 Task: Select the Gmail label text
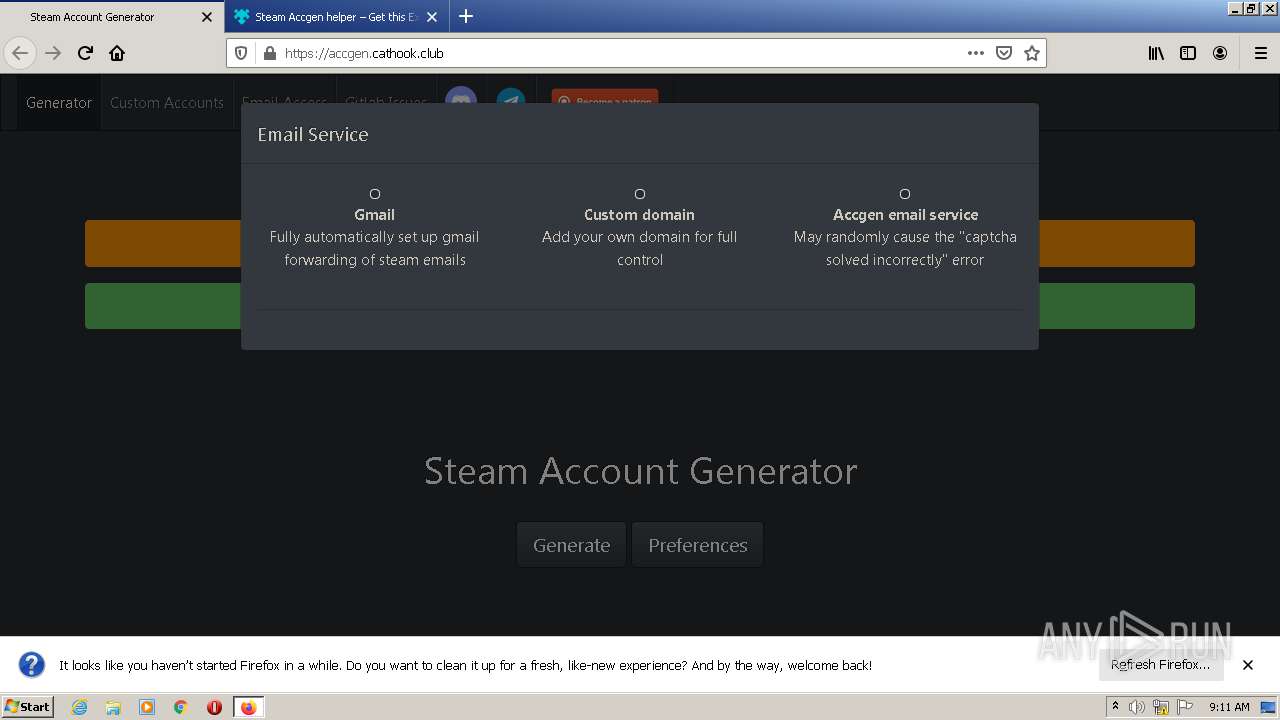pyautogui.click(x=374, y=214)
